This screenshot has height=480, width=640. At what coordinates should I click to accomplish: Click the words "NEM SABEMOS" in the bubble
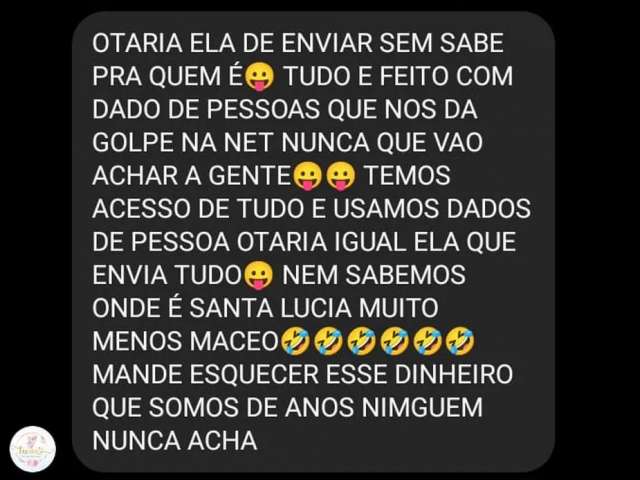click(x=374, y=275)
